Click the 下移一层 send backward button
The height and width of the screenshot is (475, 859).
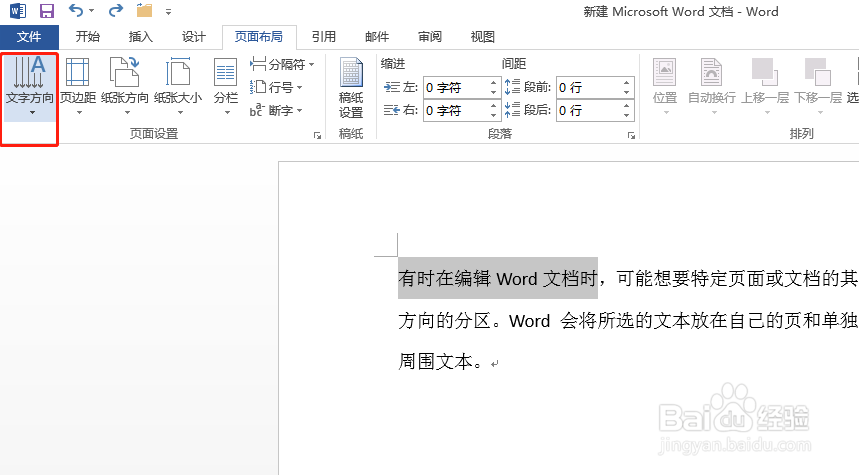click(x=818, y=87)
